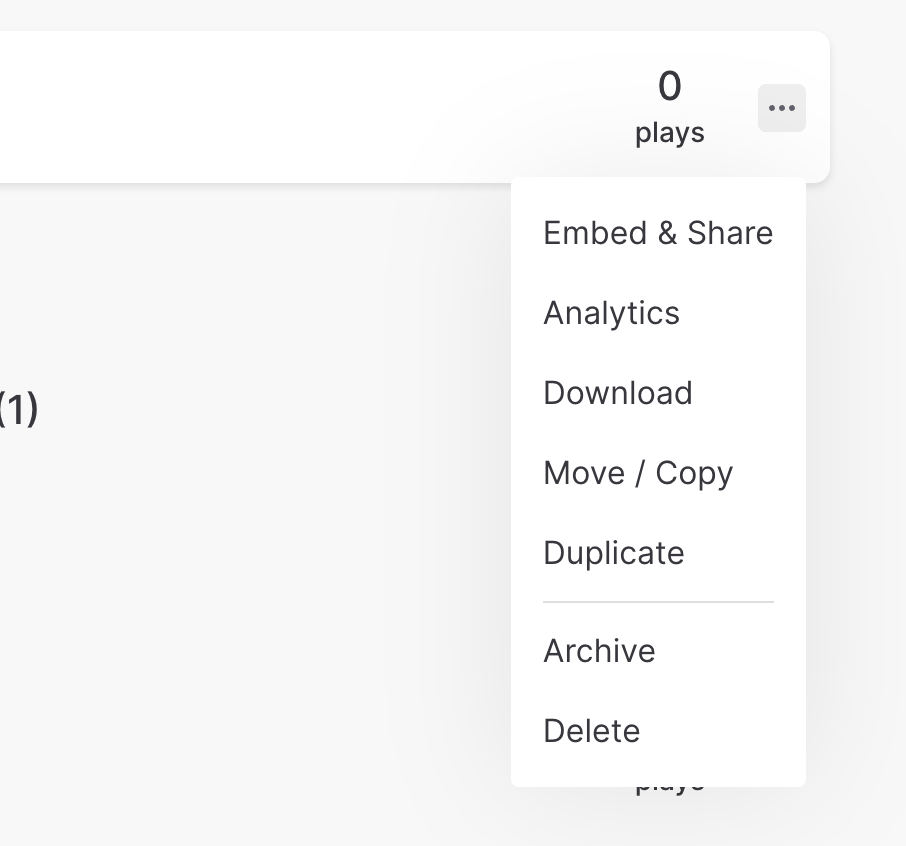906x846 pixels.
Task: Click the three-dot more options button
Action: pyautogui.click(x=782, y=108)
